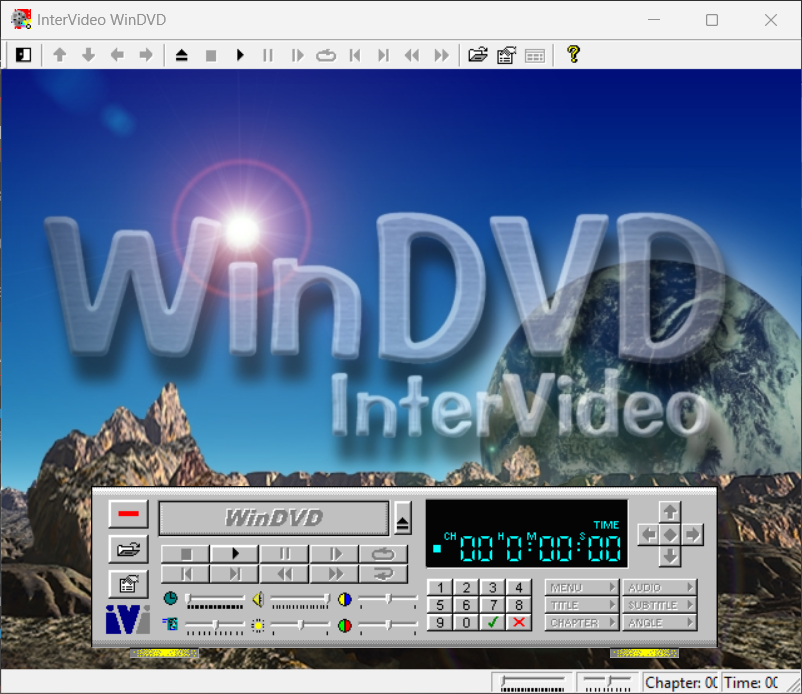Image resolution: width=802 pixels, height=694 pixels.
Task: Open the ANGLE dropdown
Action: [659, 622]
